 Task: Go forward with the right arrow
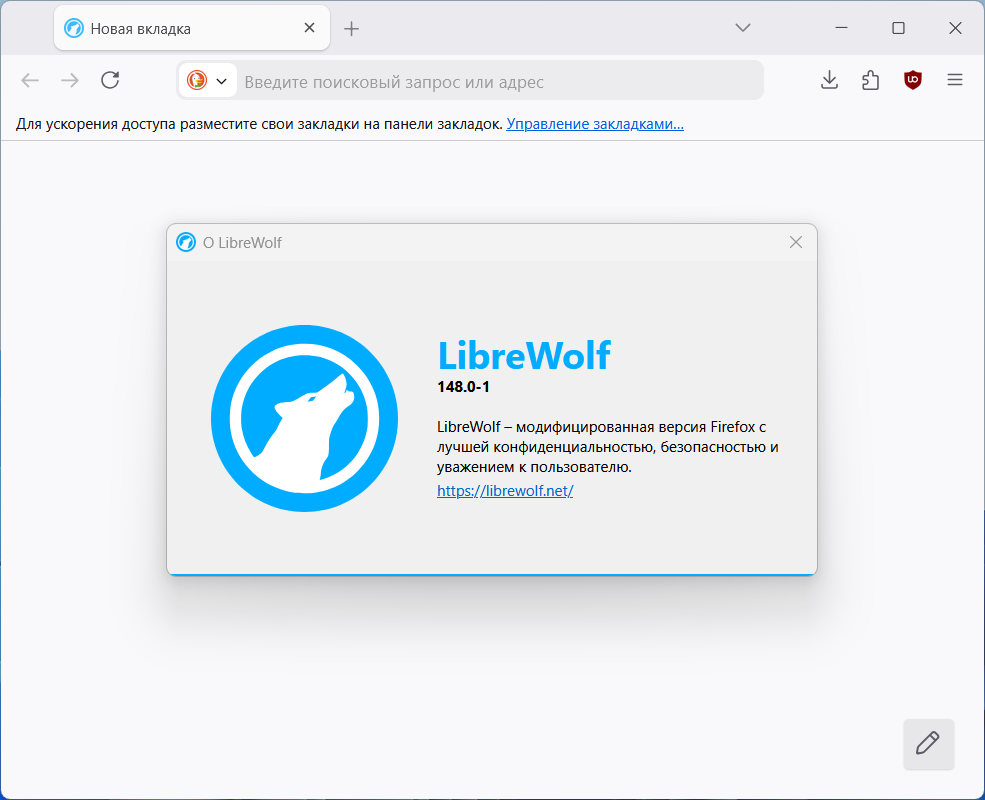70,80
